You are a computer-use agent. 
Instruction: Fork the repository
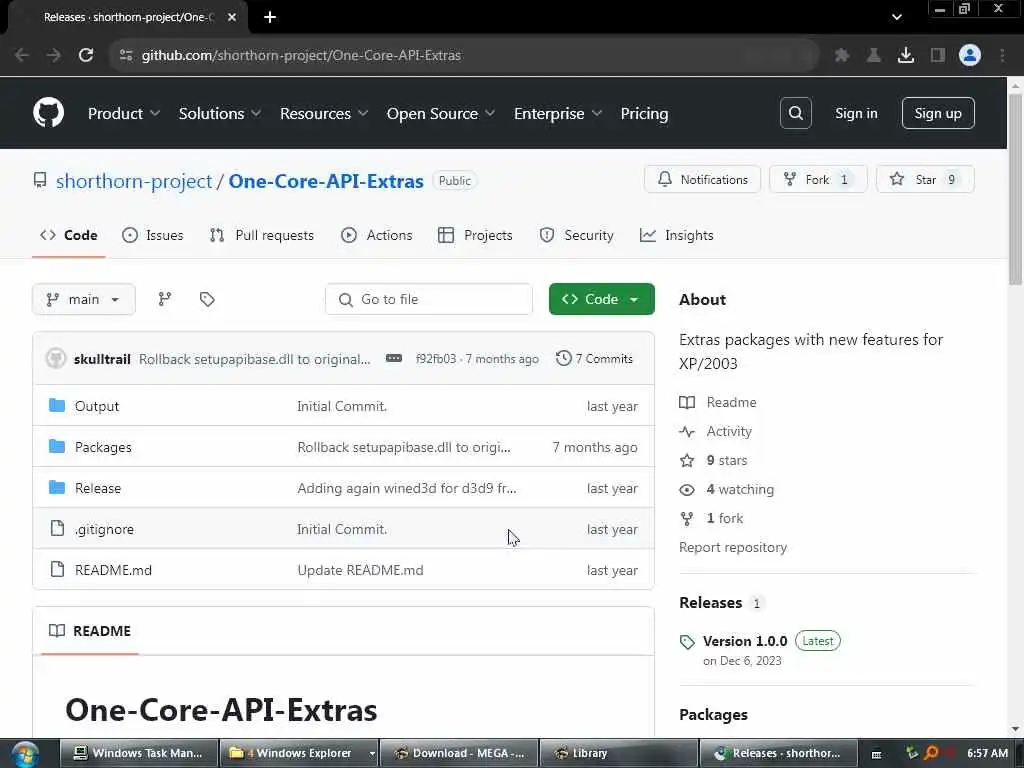[818, 180]
